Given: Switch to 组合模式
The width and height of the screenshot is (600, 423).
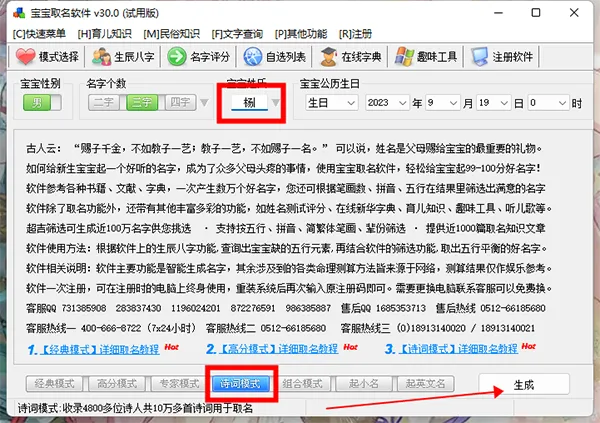Looking at the screenshot, I should (x=302, y=384).
